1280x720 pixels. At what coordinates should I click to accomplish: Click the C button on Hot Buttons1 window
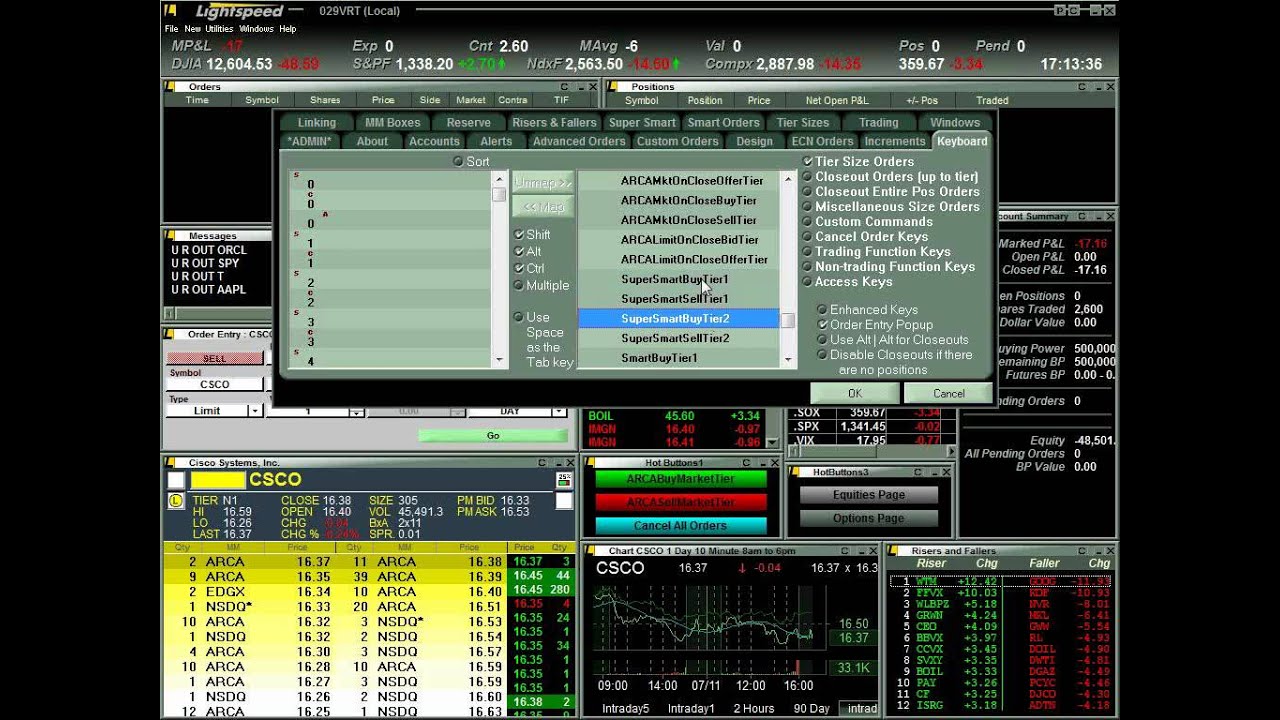coord(744,463)
